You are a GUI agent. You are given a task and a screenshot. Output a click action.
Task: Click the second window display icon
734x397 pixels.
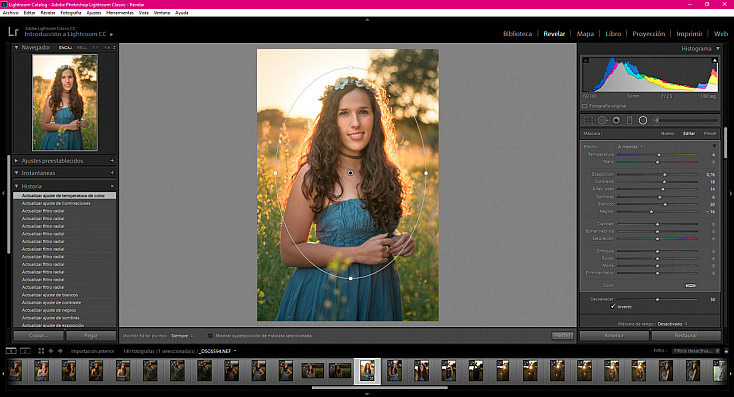(x=25, y=351)
